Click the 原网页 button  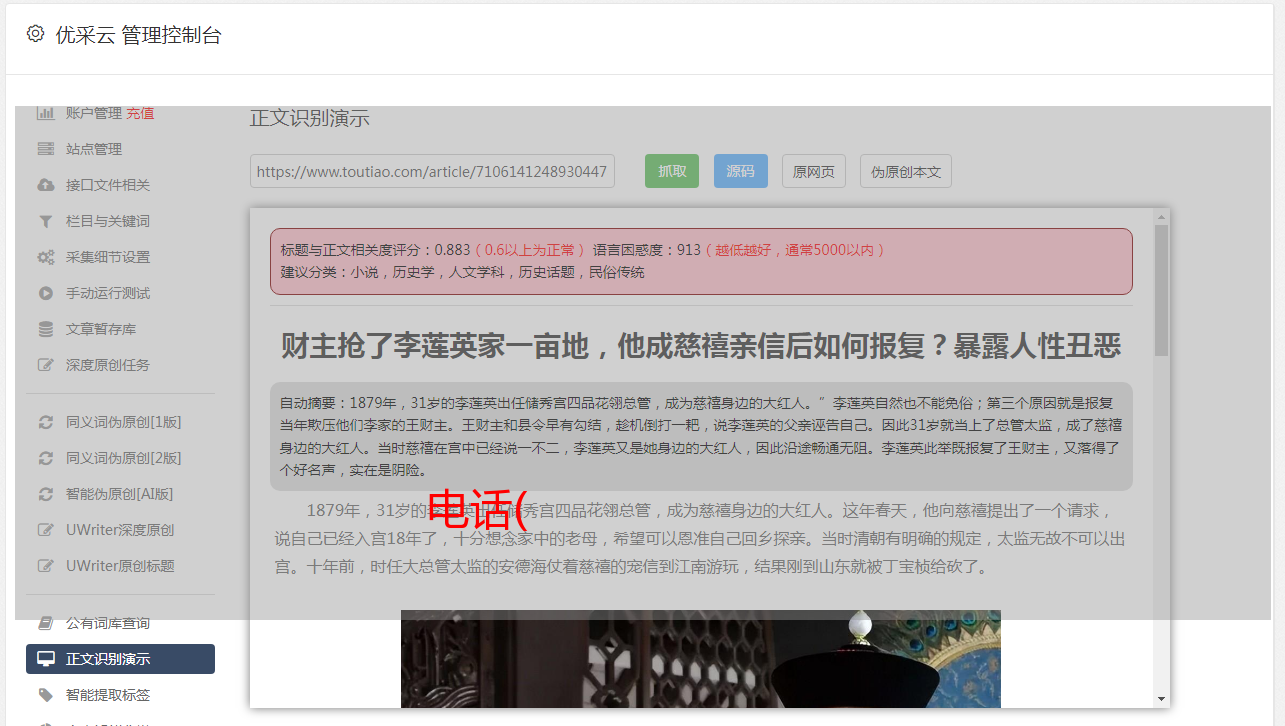coord(814,171)
